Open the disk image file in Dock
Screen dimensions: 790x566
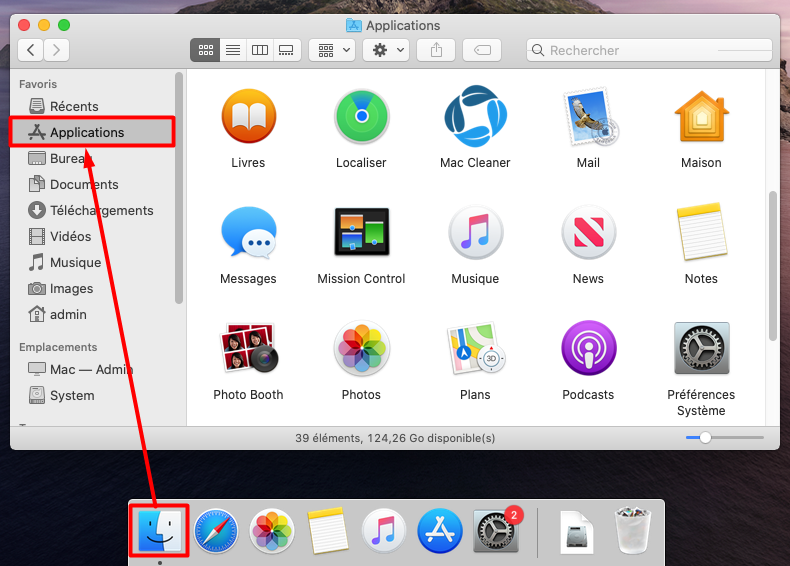pyautogui.click(x=577, y=532)
